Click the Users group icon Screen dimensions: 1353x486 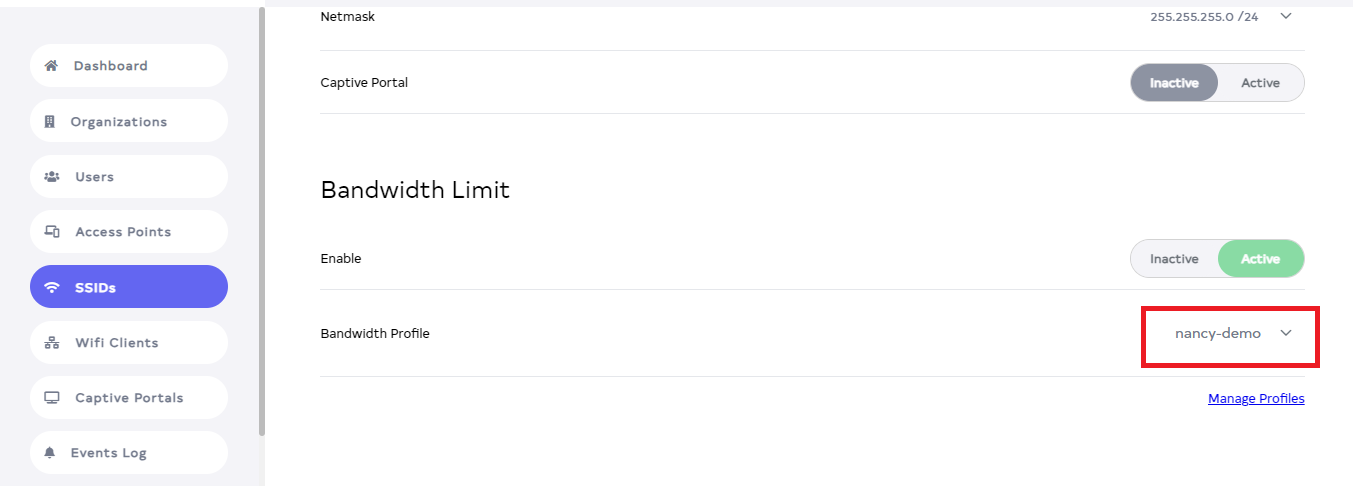52,177
